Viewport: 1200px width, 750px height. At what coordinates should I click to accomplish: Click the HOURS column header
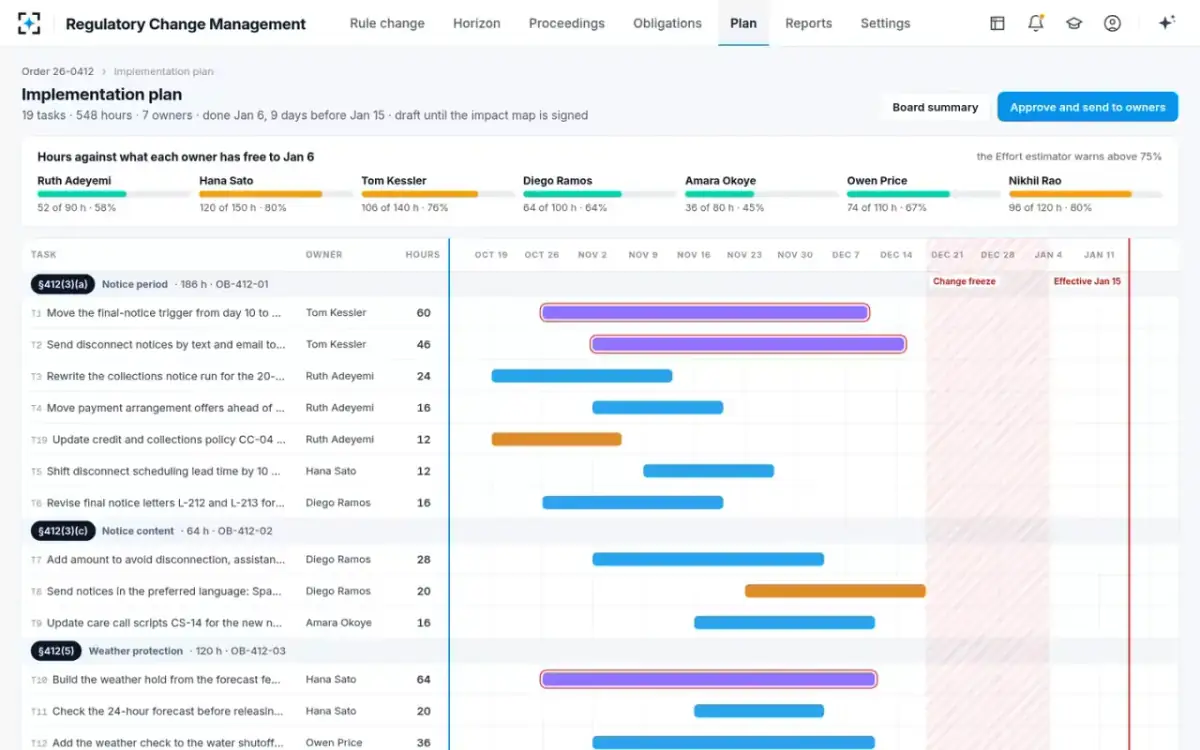pos(422,255)
